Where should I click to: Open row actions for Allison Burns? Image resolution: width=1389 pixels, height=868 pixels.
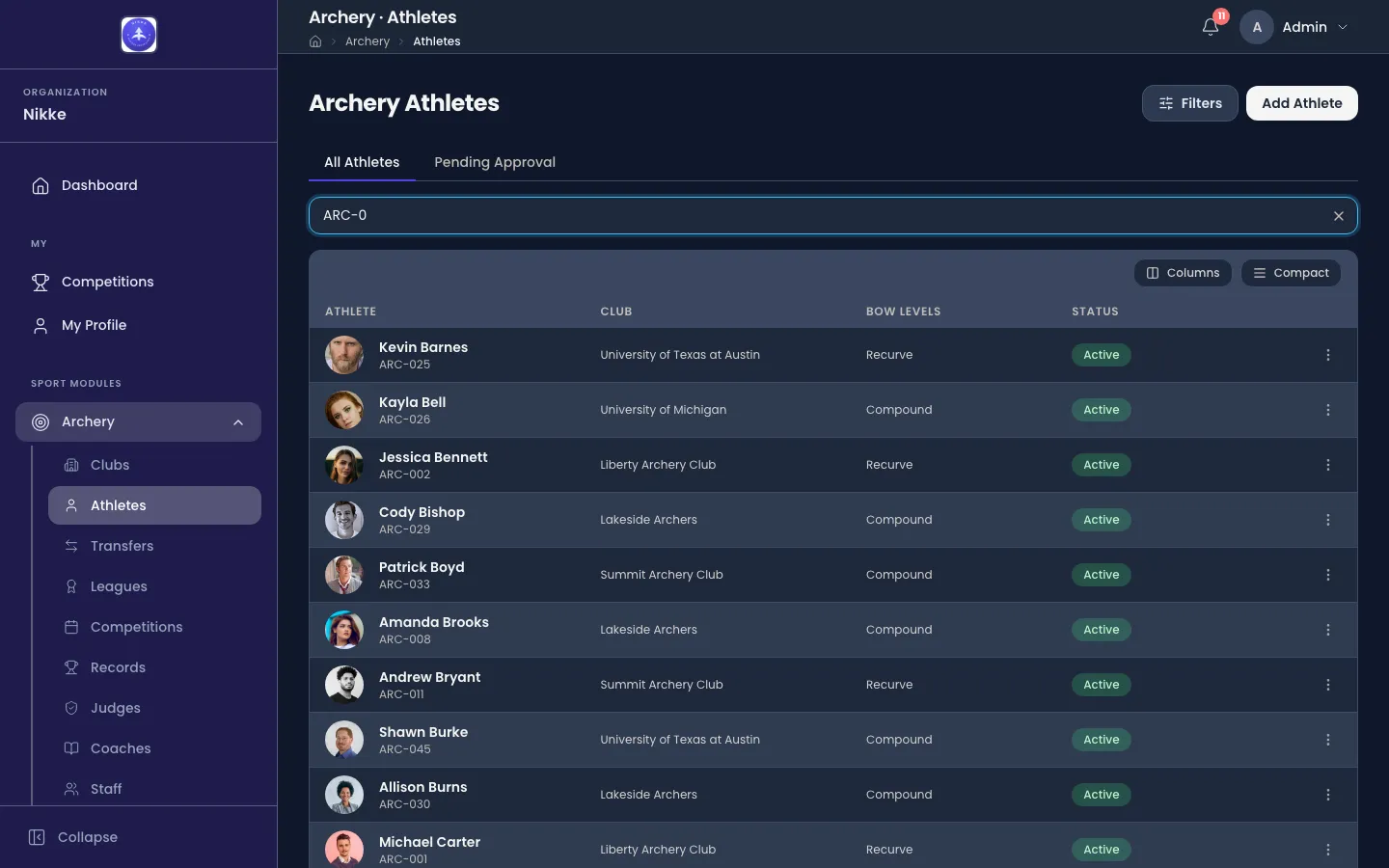tap(1328, 795)
